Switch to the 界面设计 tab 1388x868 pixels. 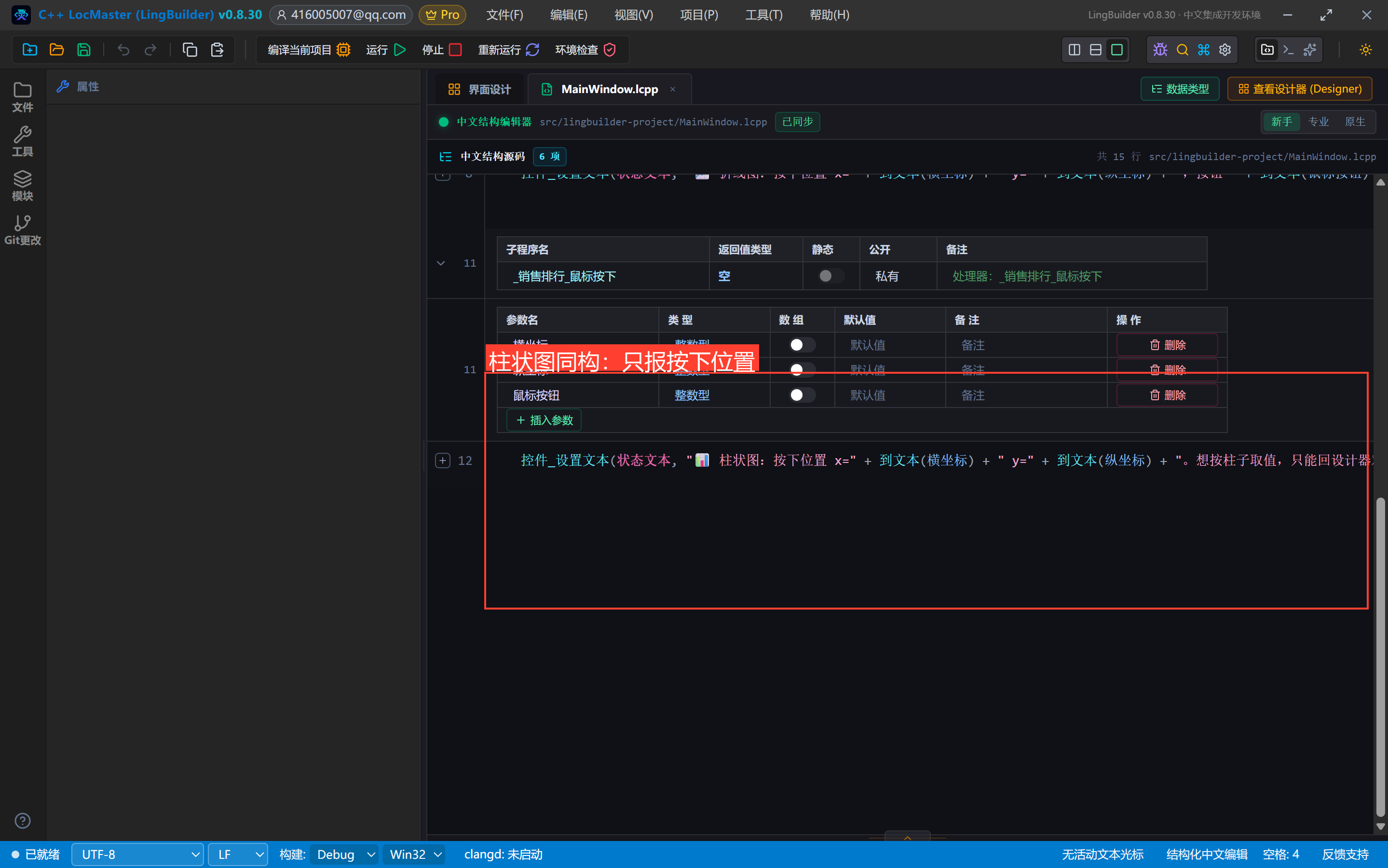pyautogui.click(x=479, y=89)
